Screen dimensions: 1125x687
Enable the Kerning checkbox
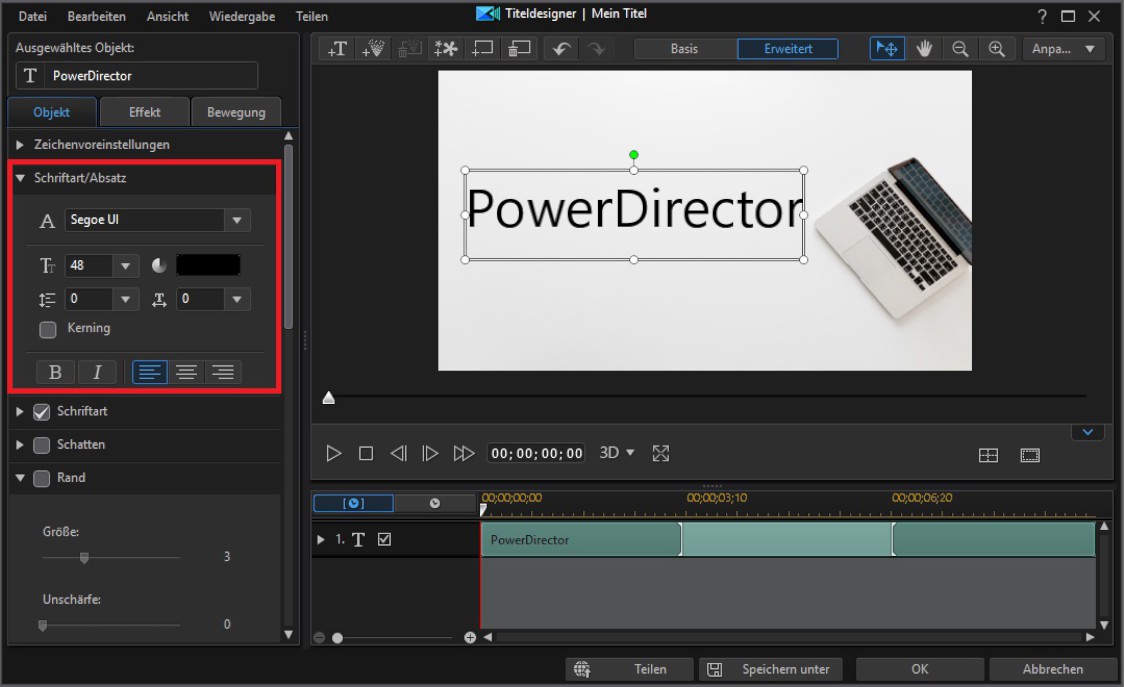(48, 330)
